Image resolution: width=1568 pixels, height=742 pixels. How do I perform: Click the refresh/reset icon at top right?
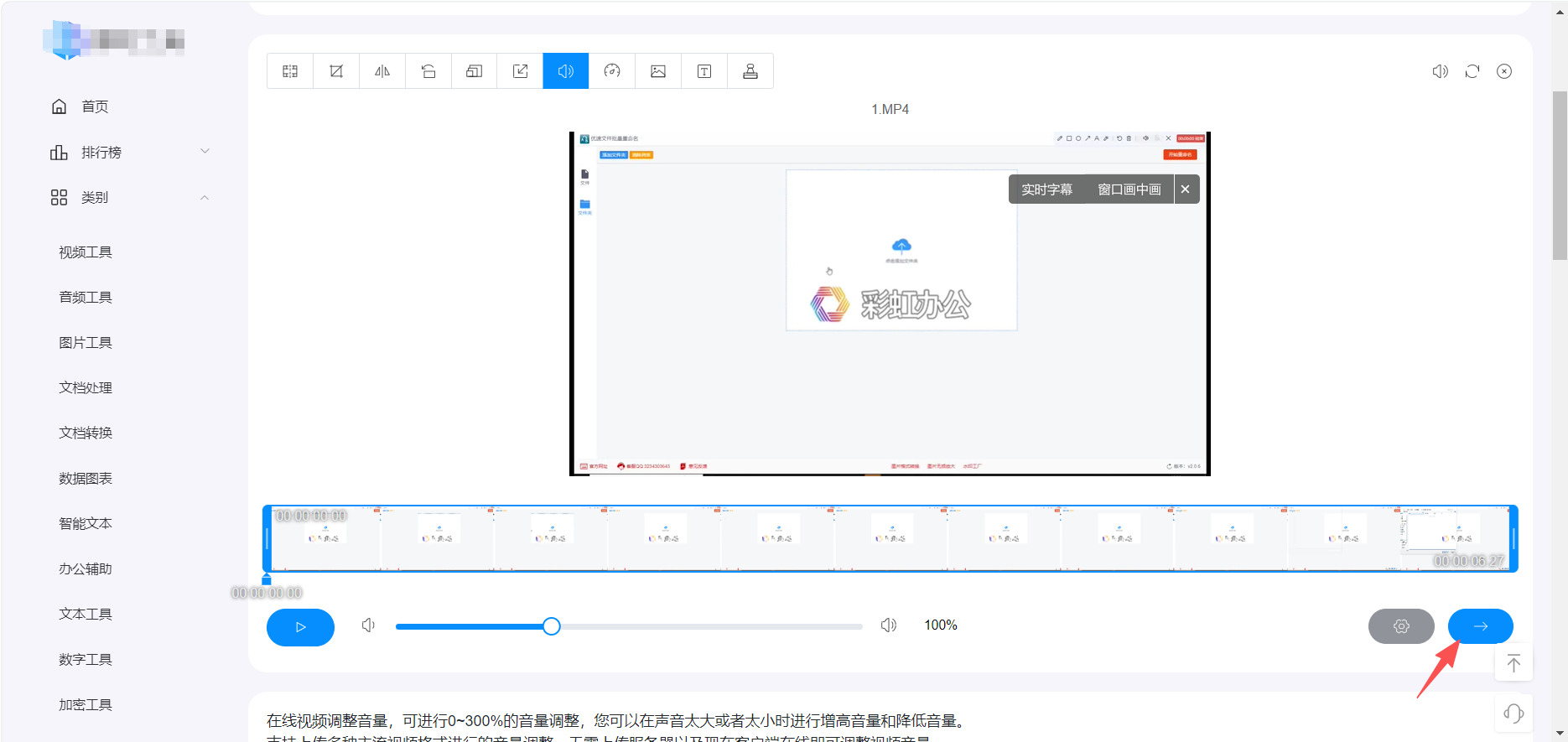click(1472, 71)
